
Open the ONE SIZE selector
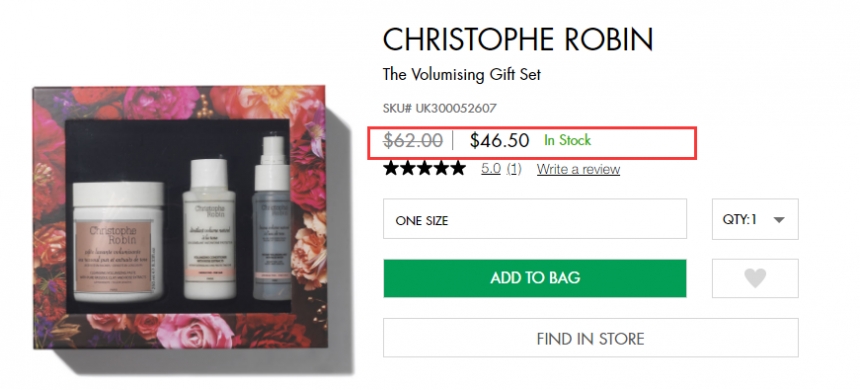[x=535, y=219]
